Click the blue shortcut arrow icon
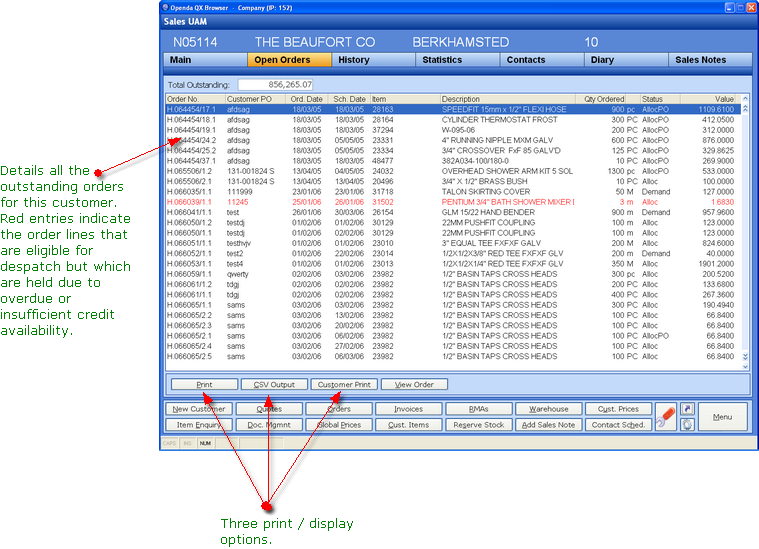 (687, 409)
